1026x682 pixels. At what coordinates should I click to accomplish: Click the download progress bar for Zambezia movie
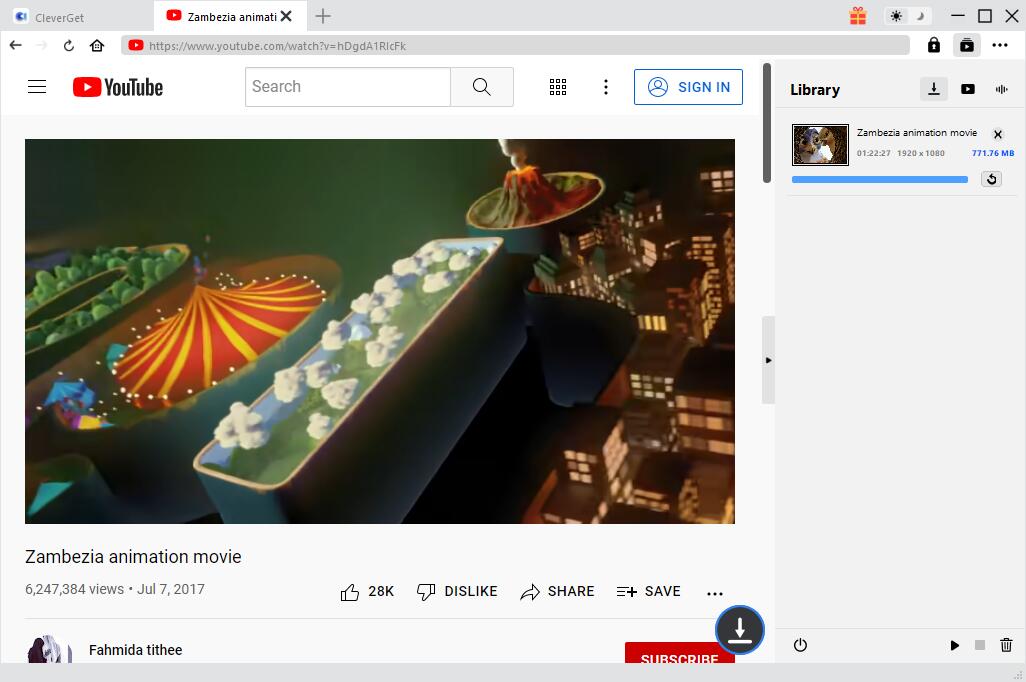click(878, 178)
